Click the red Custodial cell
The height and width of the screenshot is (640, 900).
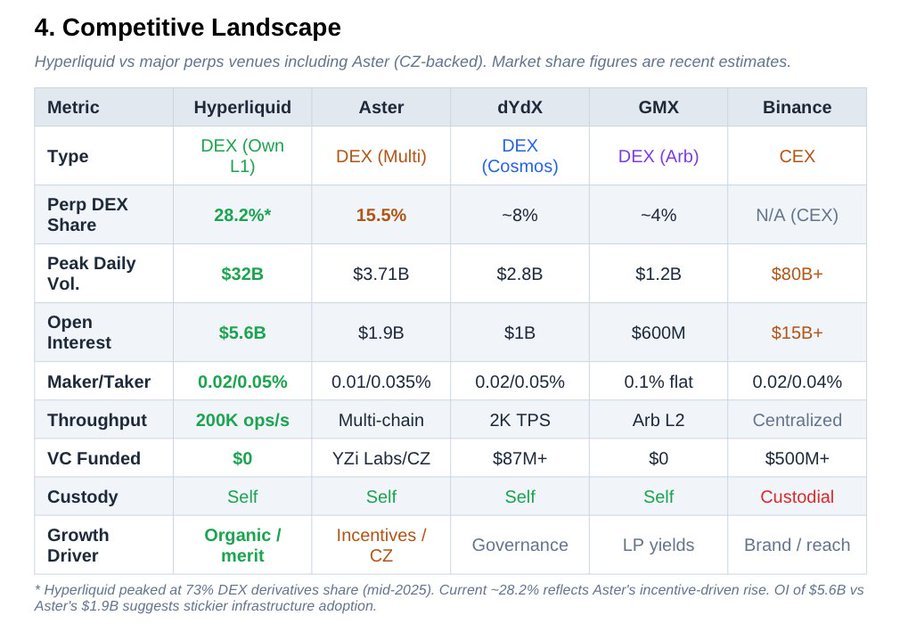797,497
